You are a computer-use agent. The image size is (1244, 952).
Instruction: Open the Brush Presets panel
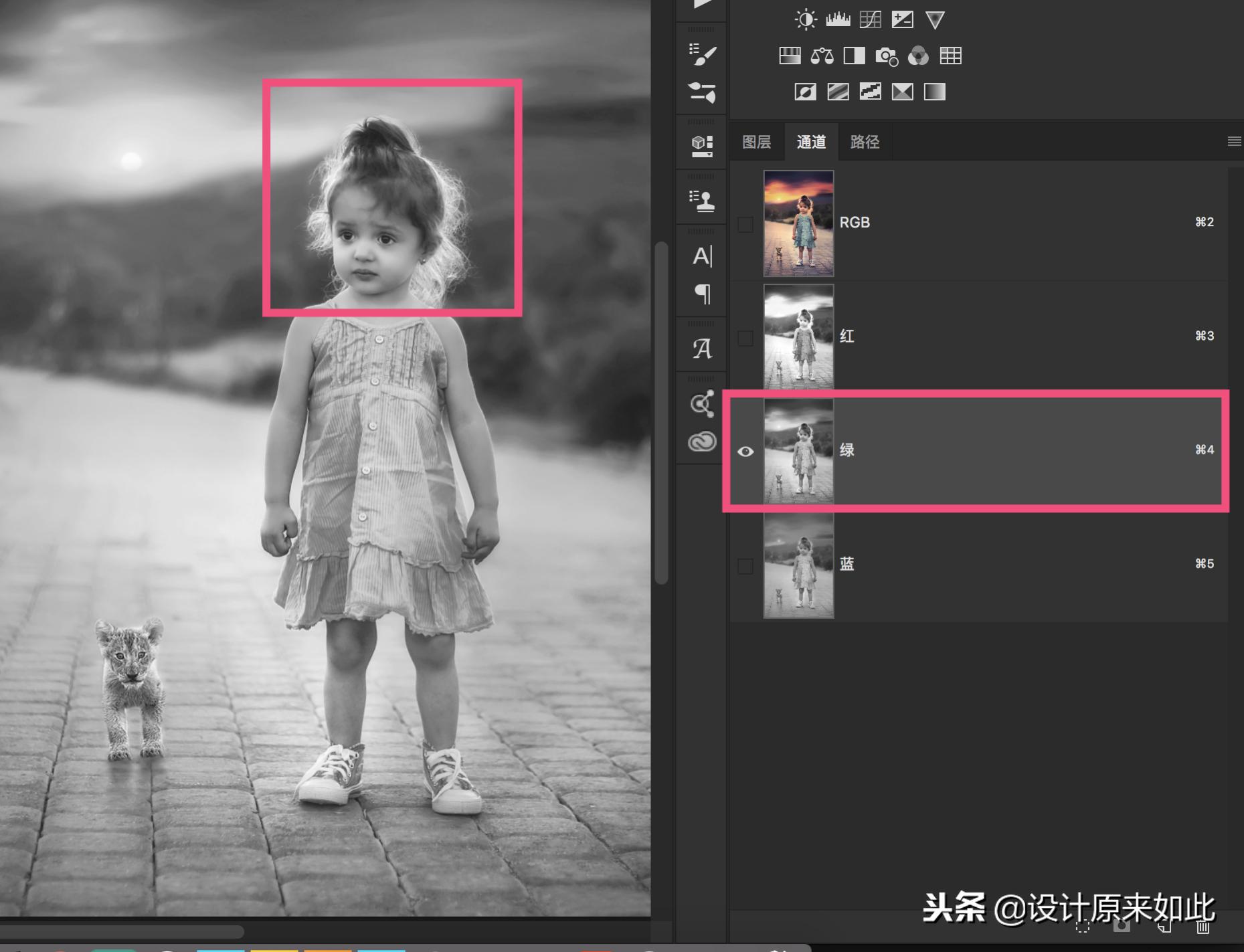[x=702, y=54]
